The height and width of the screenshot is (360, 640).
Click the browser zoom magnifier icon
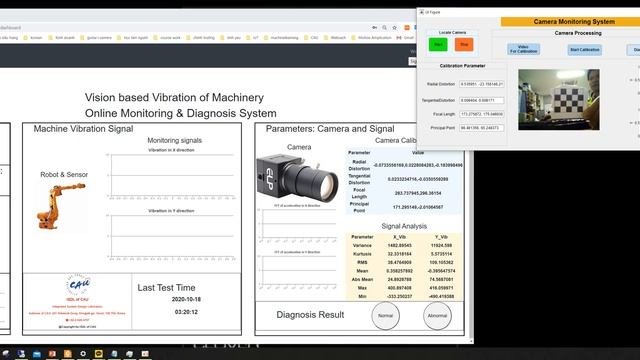(x=384, y=28)
